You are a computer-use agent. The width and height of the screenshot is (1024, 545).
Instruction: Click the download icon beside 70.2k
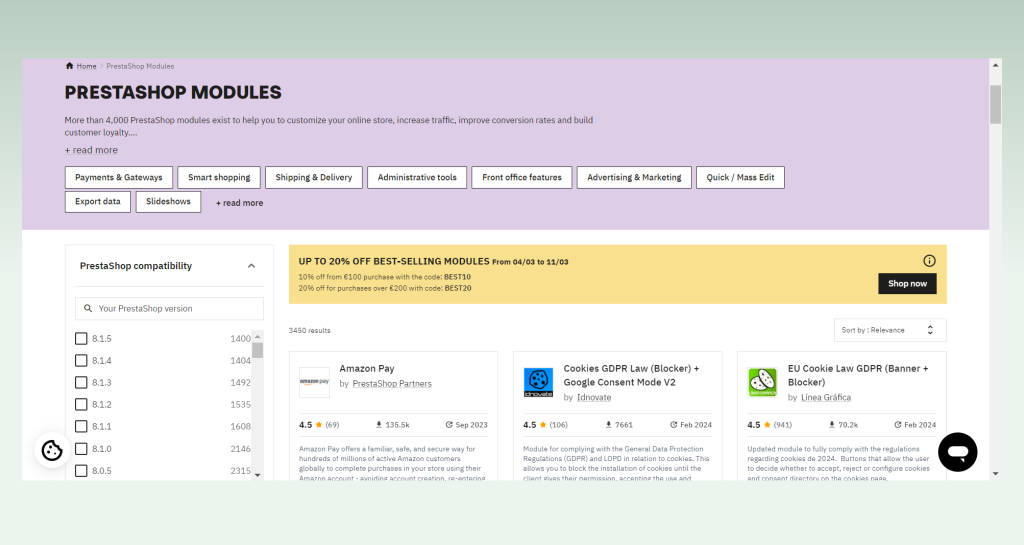[832, 425]
